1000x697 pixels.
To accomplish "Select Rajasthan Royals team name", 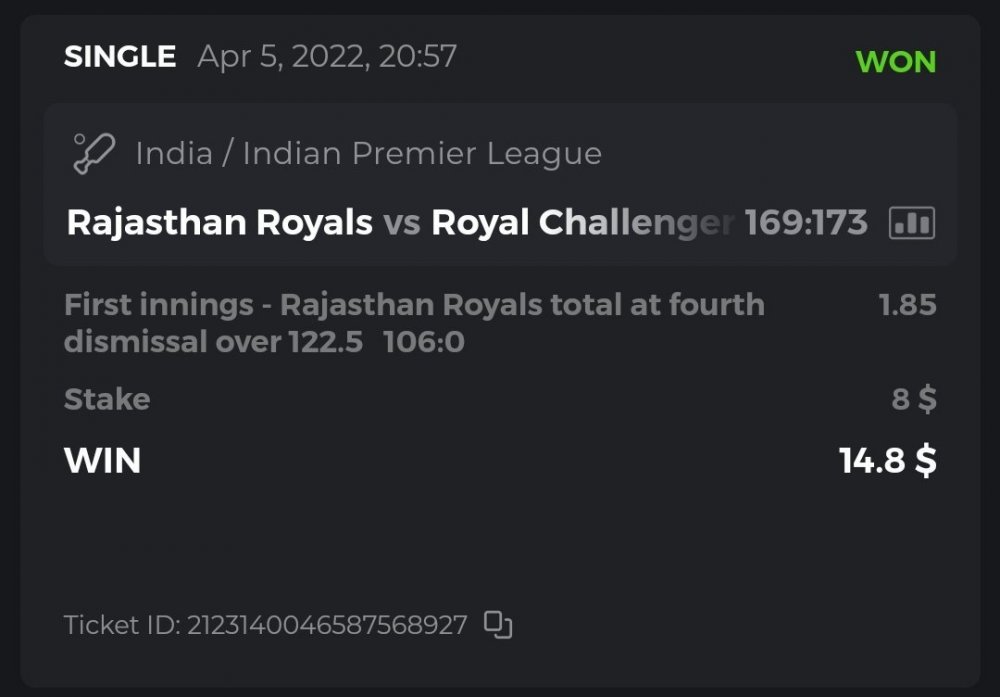I will [x=219, y=223].
